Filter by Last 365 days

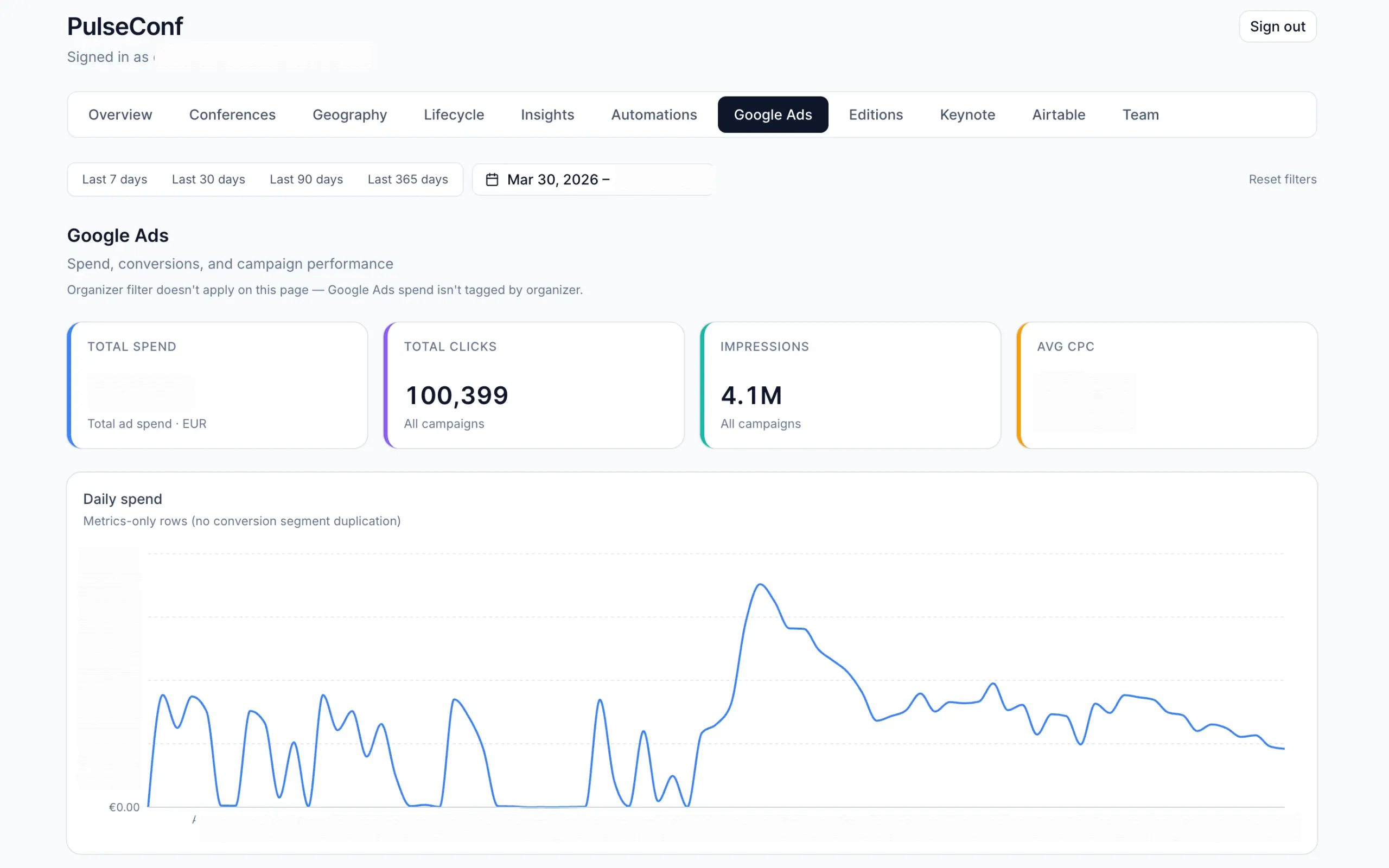(x=408, y=180)
